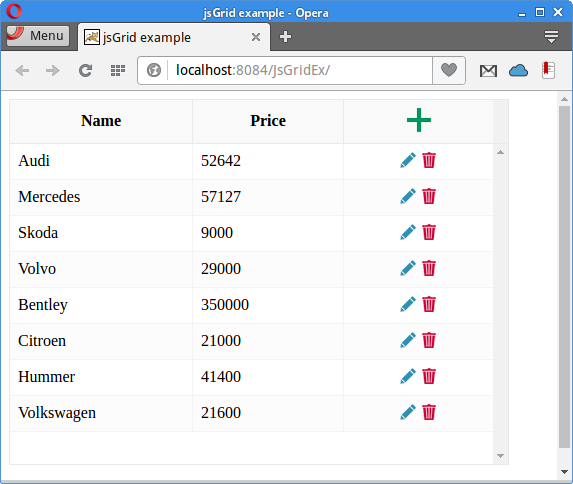This screenshot has height=484, width=573.
Task: Select the Skoda name cell
Action: click(101, 233)
